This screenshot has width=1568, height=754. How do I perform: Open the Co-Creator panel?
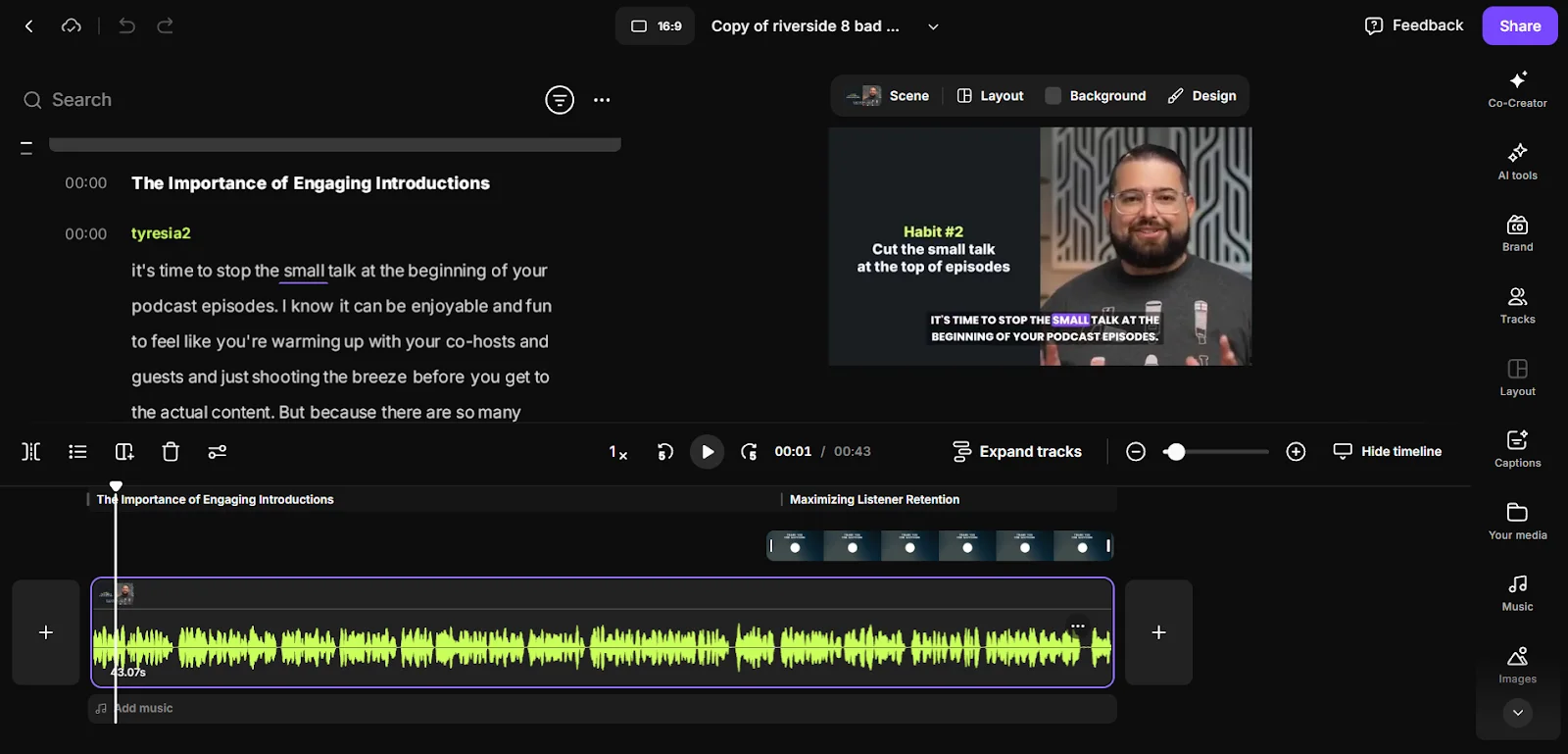pos(1517,88)
